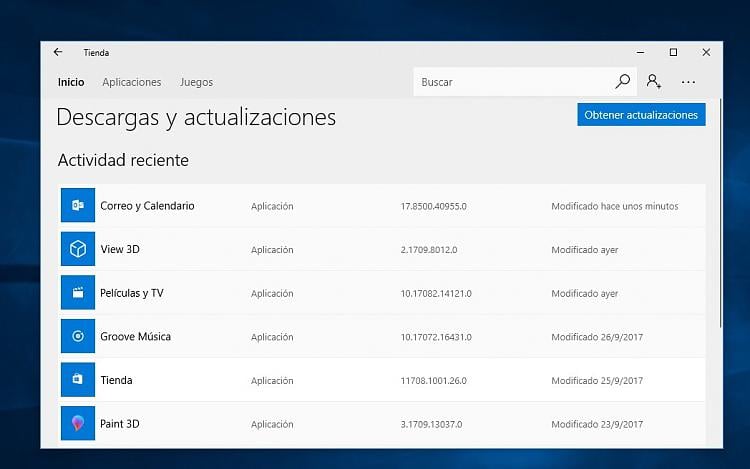Click Modificado 23/9/2017 text

point(597,424)
